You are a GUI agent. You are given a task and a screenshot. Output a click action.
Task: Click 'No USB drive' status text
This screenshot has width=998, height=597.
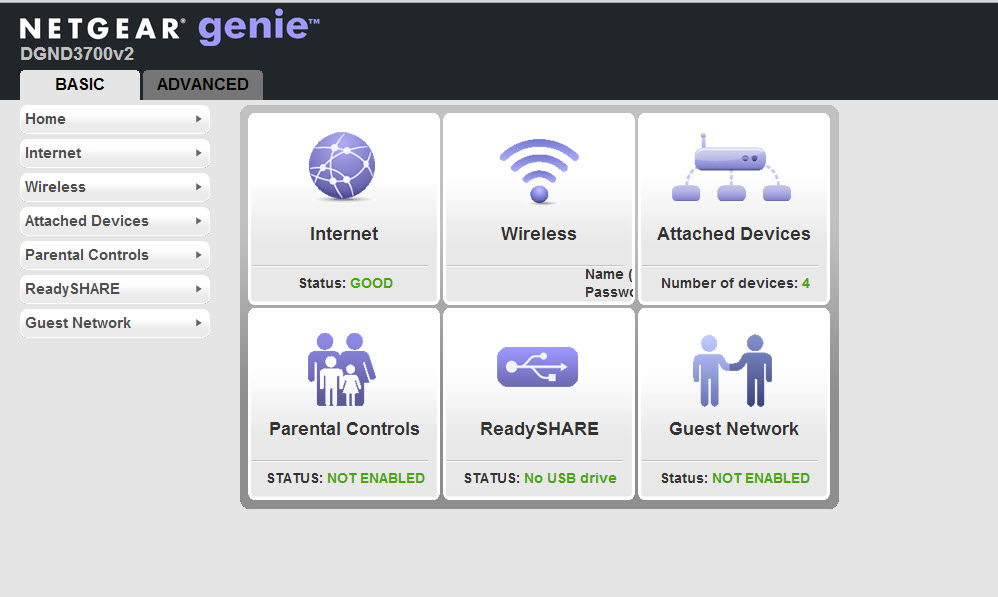570,478
